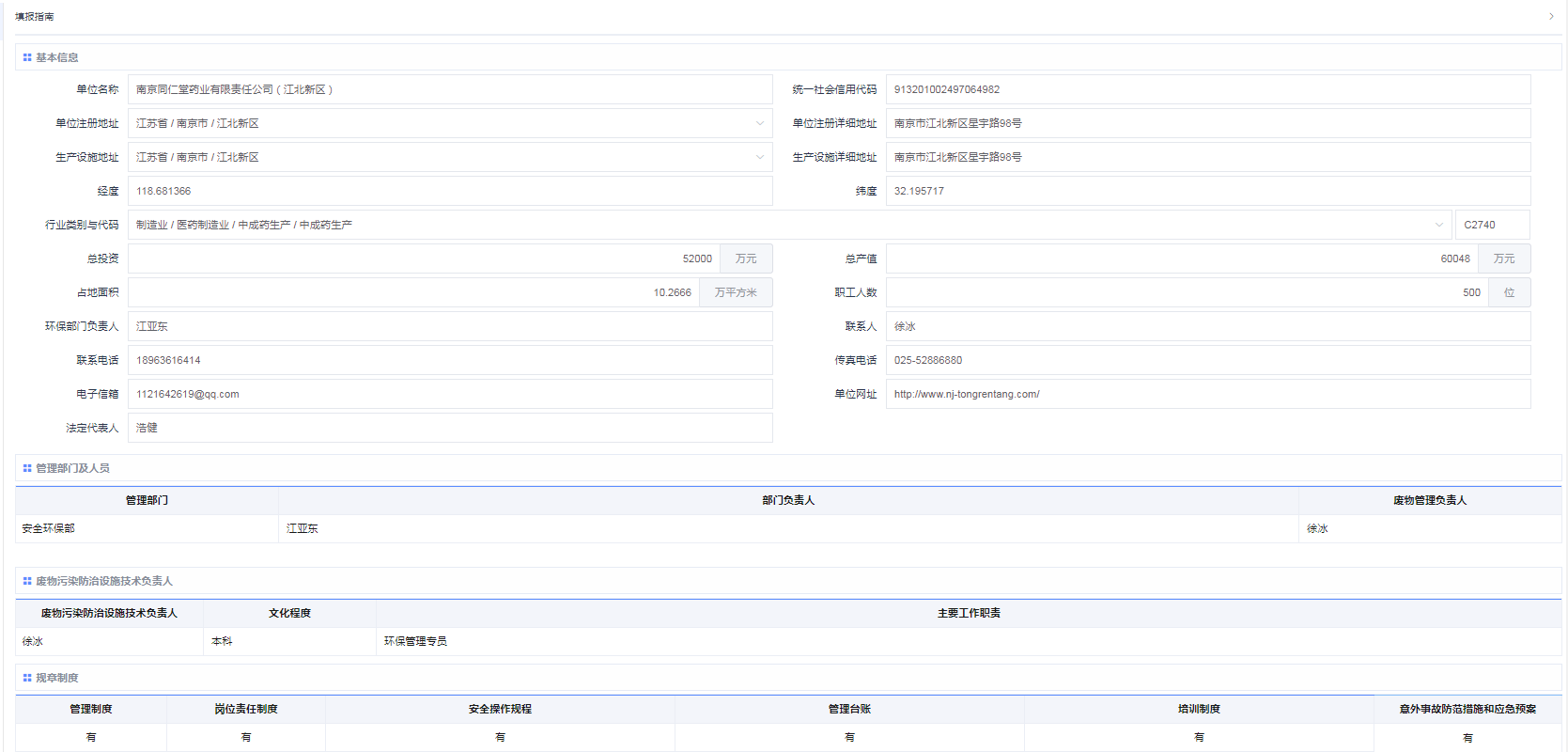The width and height of the screenshot is (1568, 752).
Task: Select the 纬度 input field
Action: click(x=1207, y=191)
